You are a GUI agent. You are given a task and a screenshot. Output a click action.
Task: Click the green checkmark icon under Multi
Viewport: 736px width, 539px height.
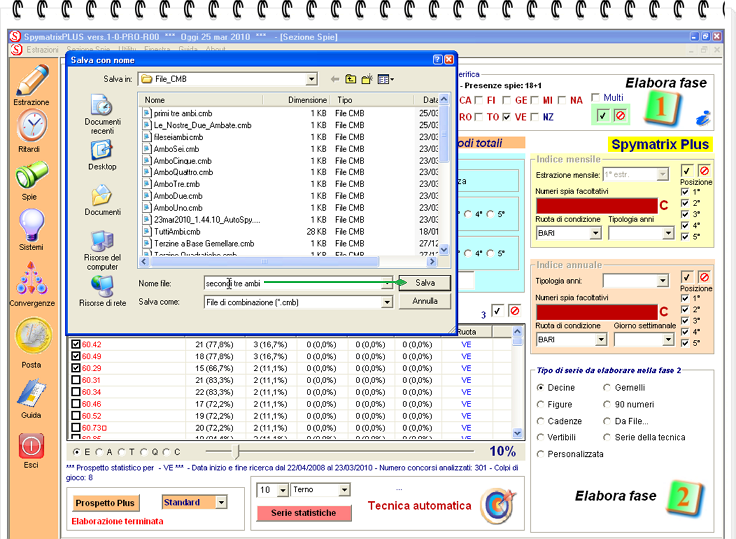click(x=603, y=116)
